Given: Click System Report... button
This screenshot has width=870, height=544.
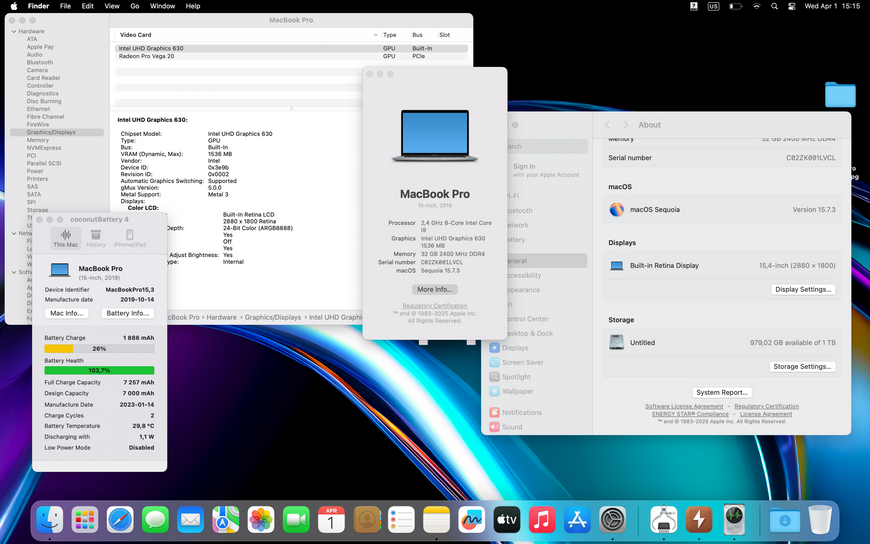Looking at the screenshot, I should (x=722, y=392).
